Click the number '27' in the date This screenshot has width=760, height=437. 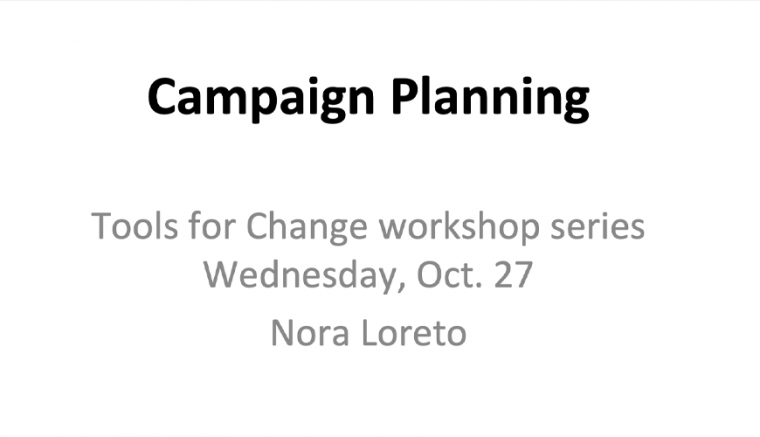pyautogui.click(x=514, y=275)
